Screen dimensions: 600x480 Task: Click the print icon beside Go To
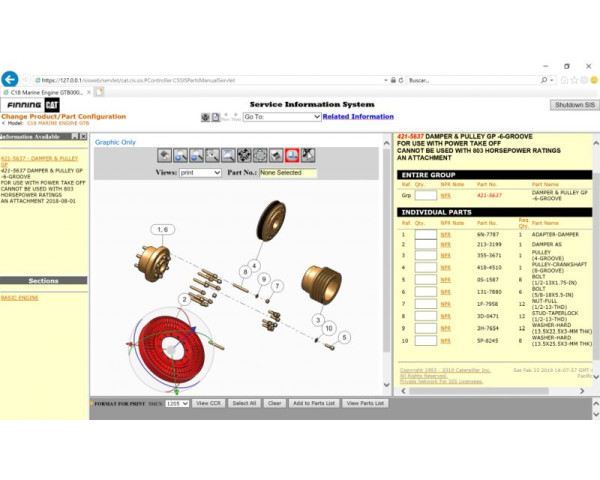(204, 117)
